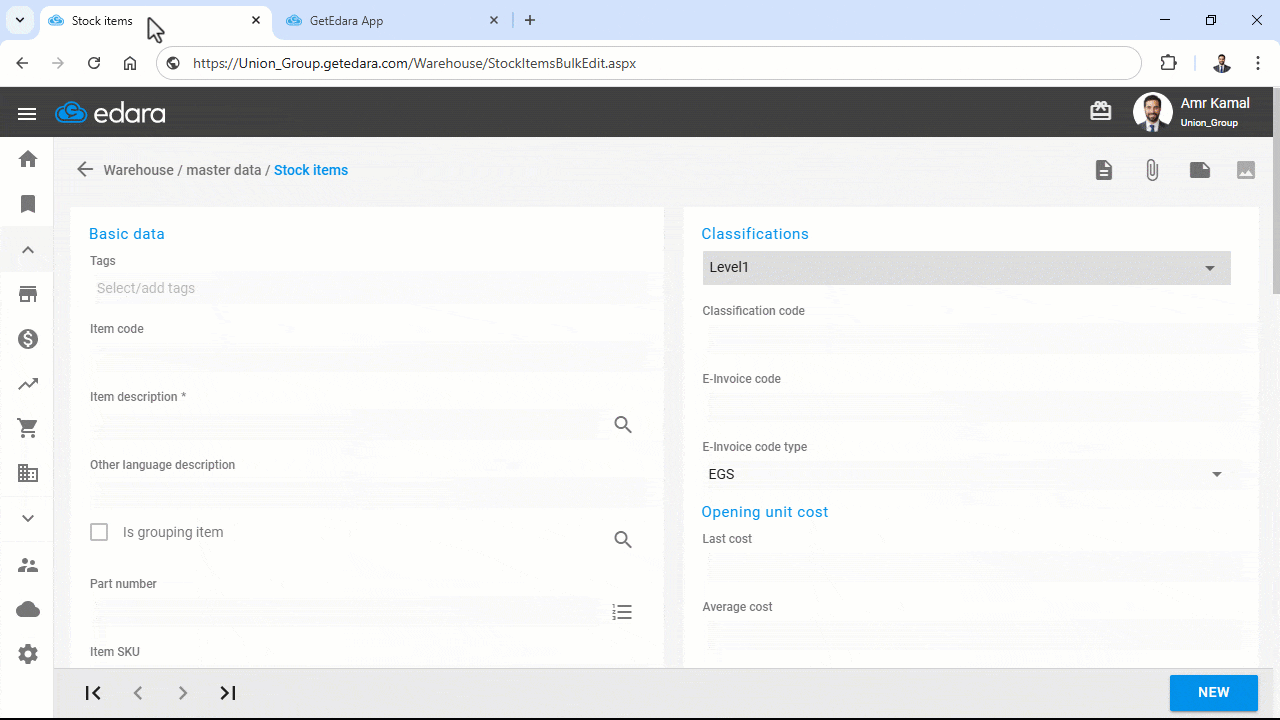Click the back arrow beside Warehouse breadcrumb
This screenshot has height=720, width=1280.
click(85, 170)
